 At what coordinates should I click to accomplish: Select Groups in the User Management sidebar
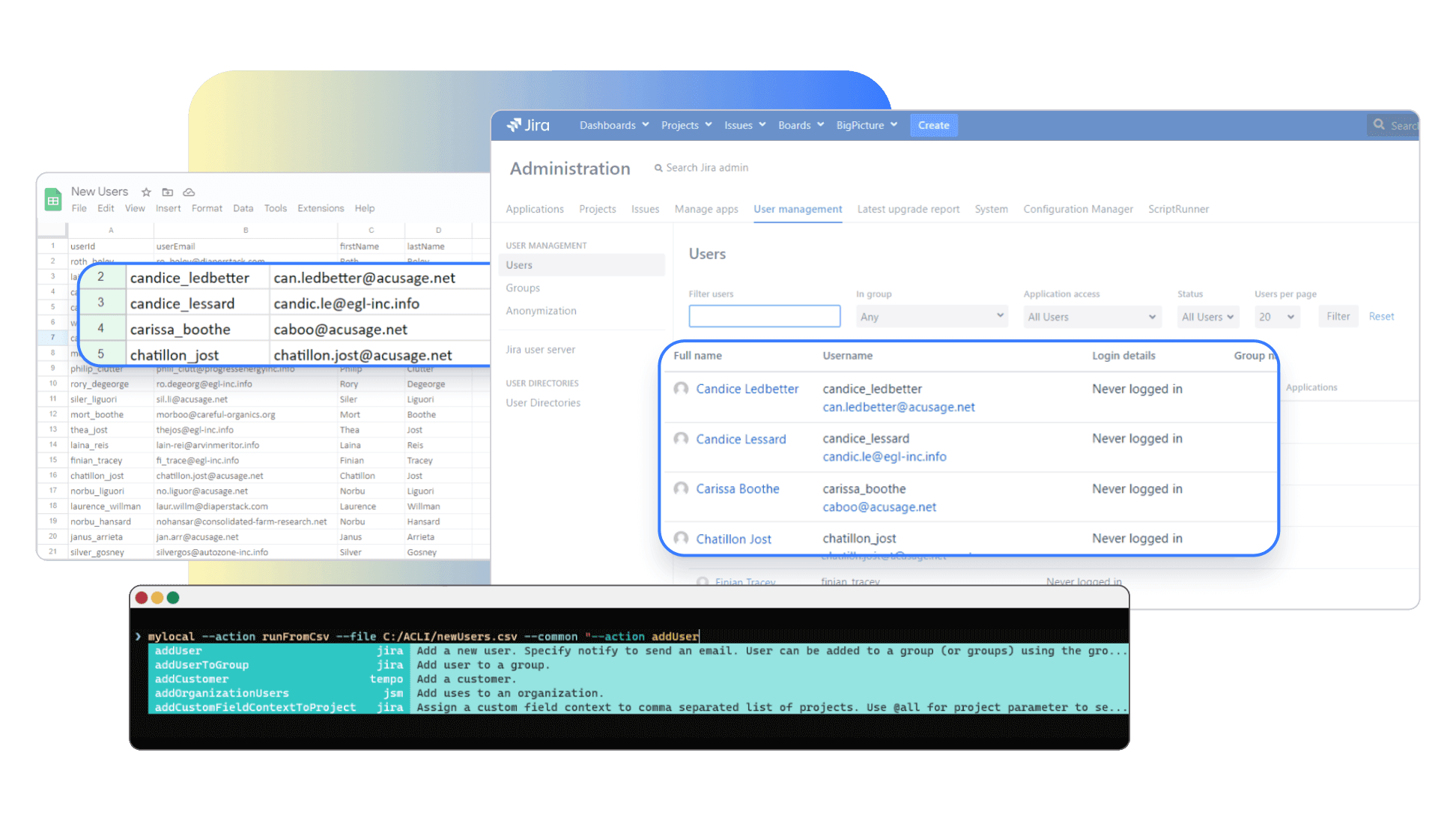coord(522,288)
